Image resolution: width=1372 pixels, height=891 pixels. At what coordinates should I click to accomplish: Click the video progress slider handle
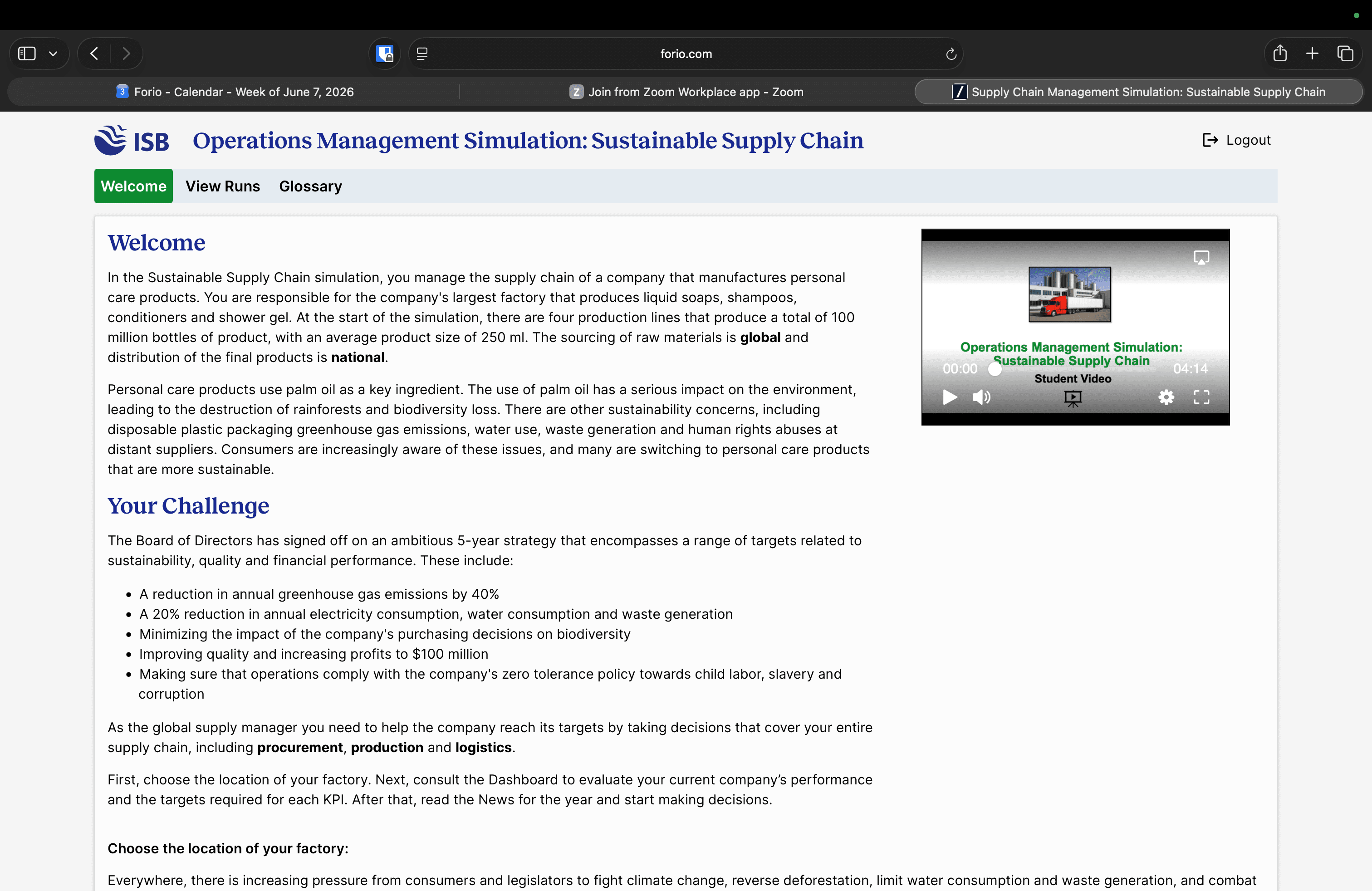point(995,369)
